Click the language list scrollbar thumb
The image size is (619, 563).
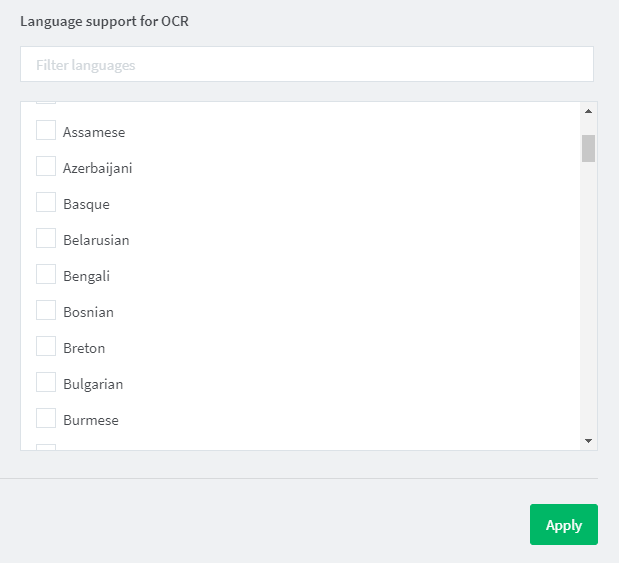tap(588, 148)
